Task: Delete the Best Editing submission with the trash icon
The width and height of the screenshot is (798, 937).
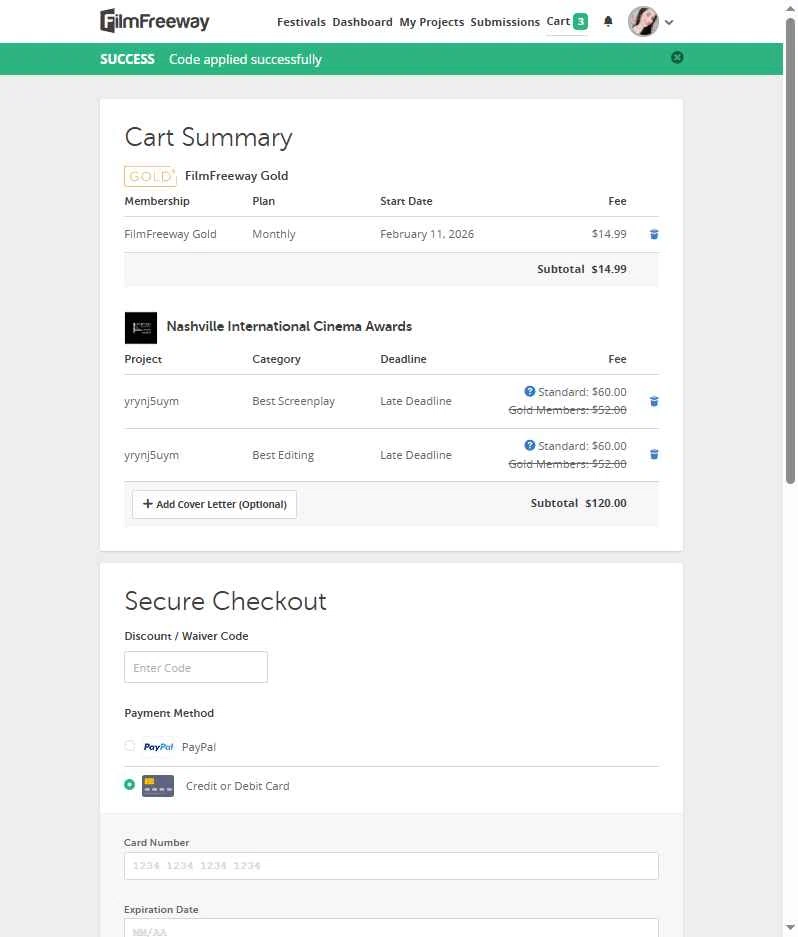Action: pyautogui.click(x=654, y=455)
